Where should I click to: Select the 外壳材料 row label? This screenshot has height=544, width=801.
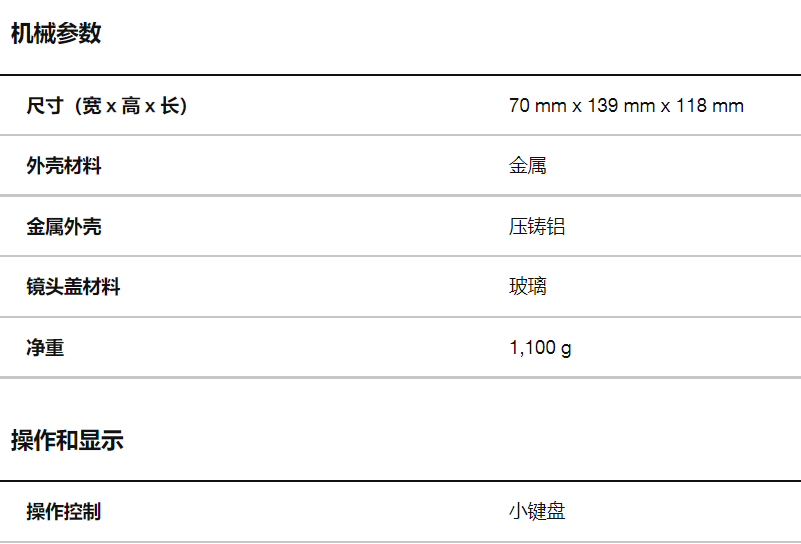64,166
